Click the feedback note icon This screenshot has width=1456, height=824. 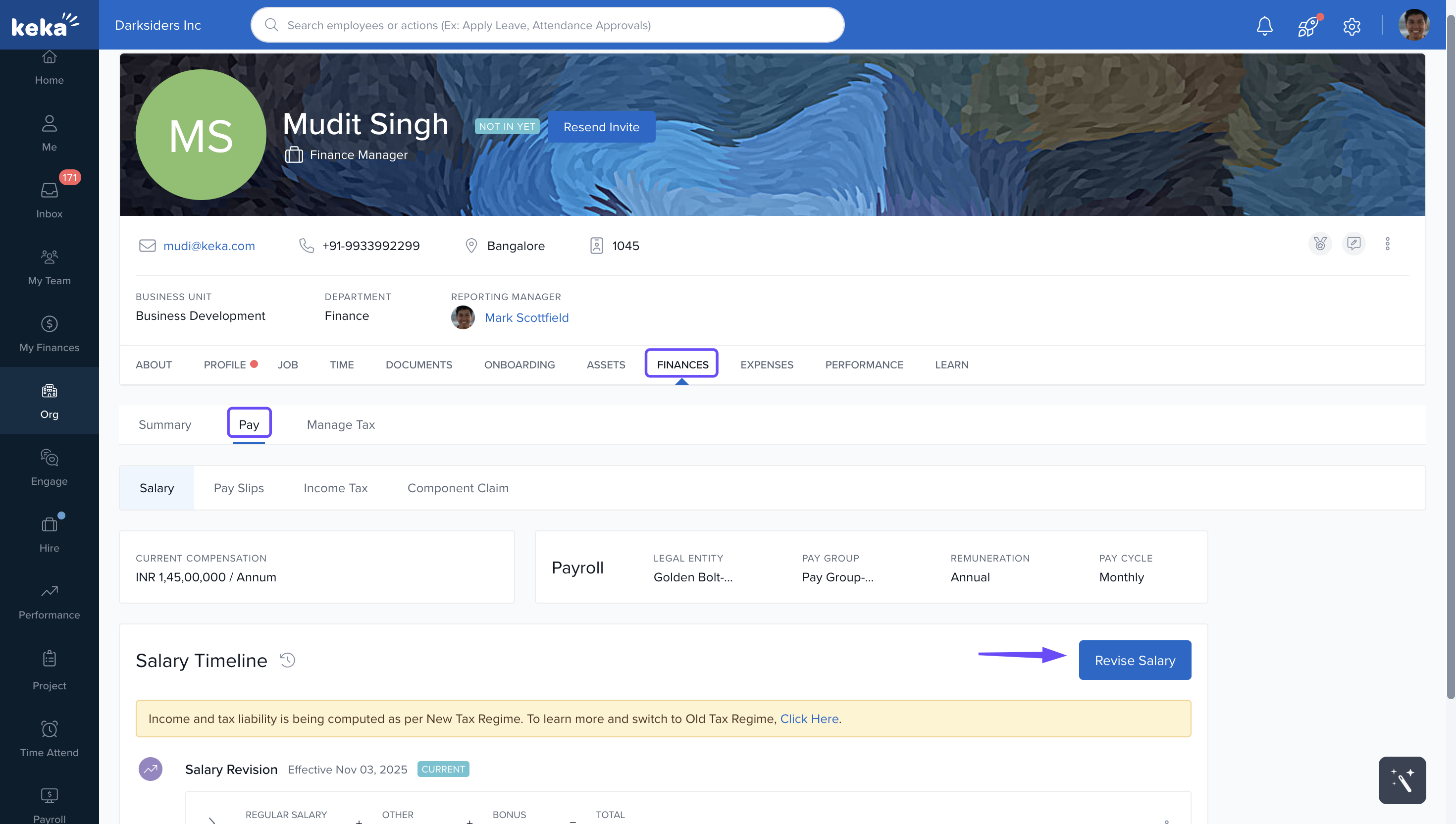[1353, 244]
